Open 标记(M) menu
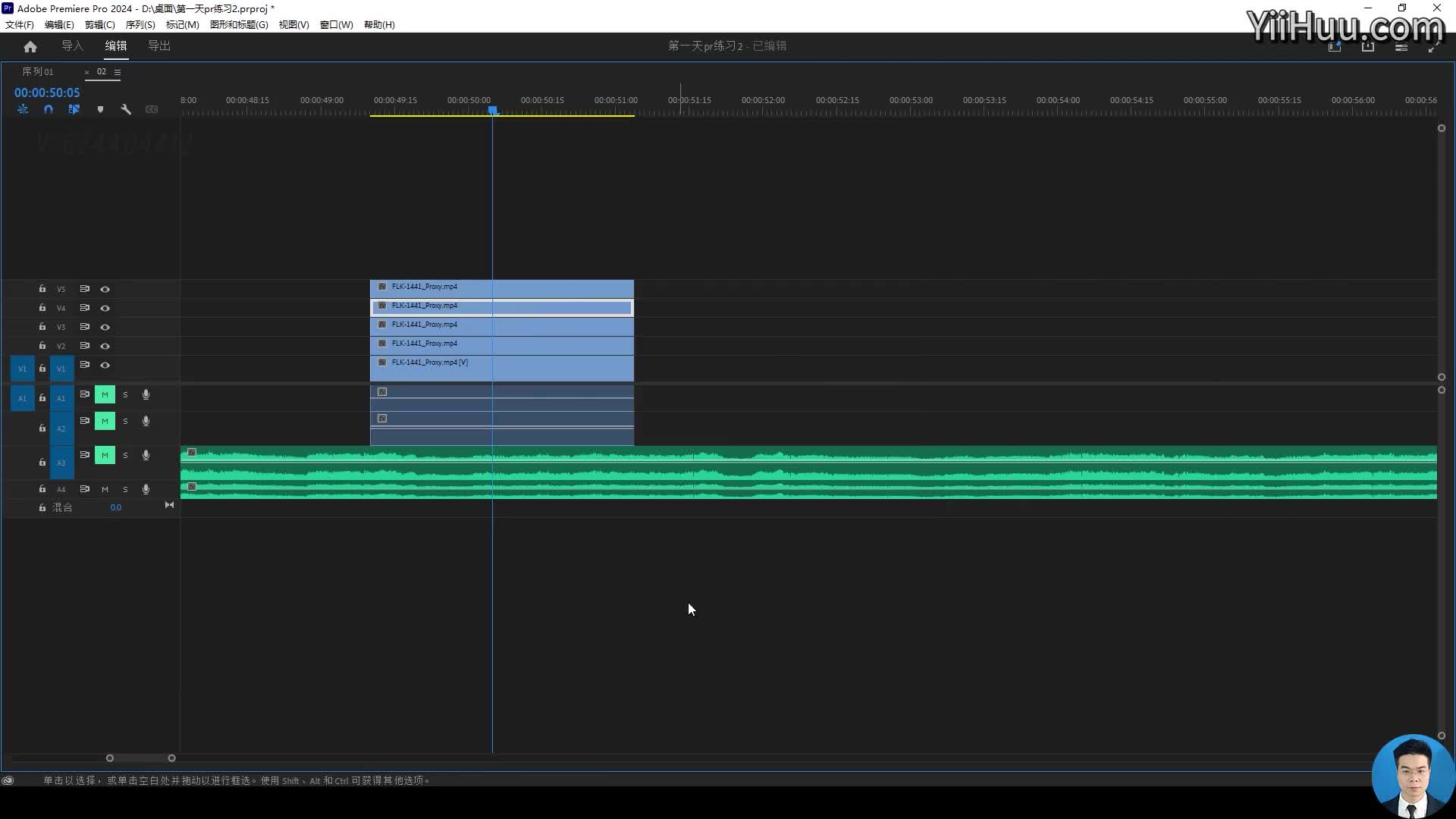This screenshot has width=1456, height=819. (182, 24)
